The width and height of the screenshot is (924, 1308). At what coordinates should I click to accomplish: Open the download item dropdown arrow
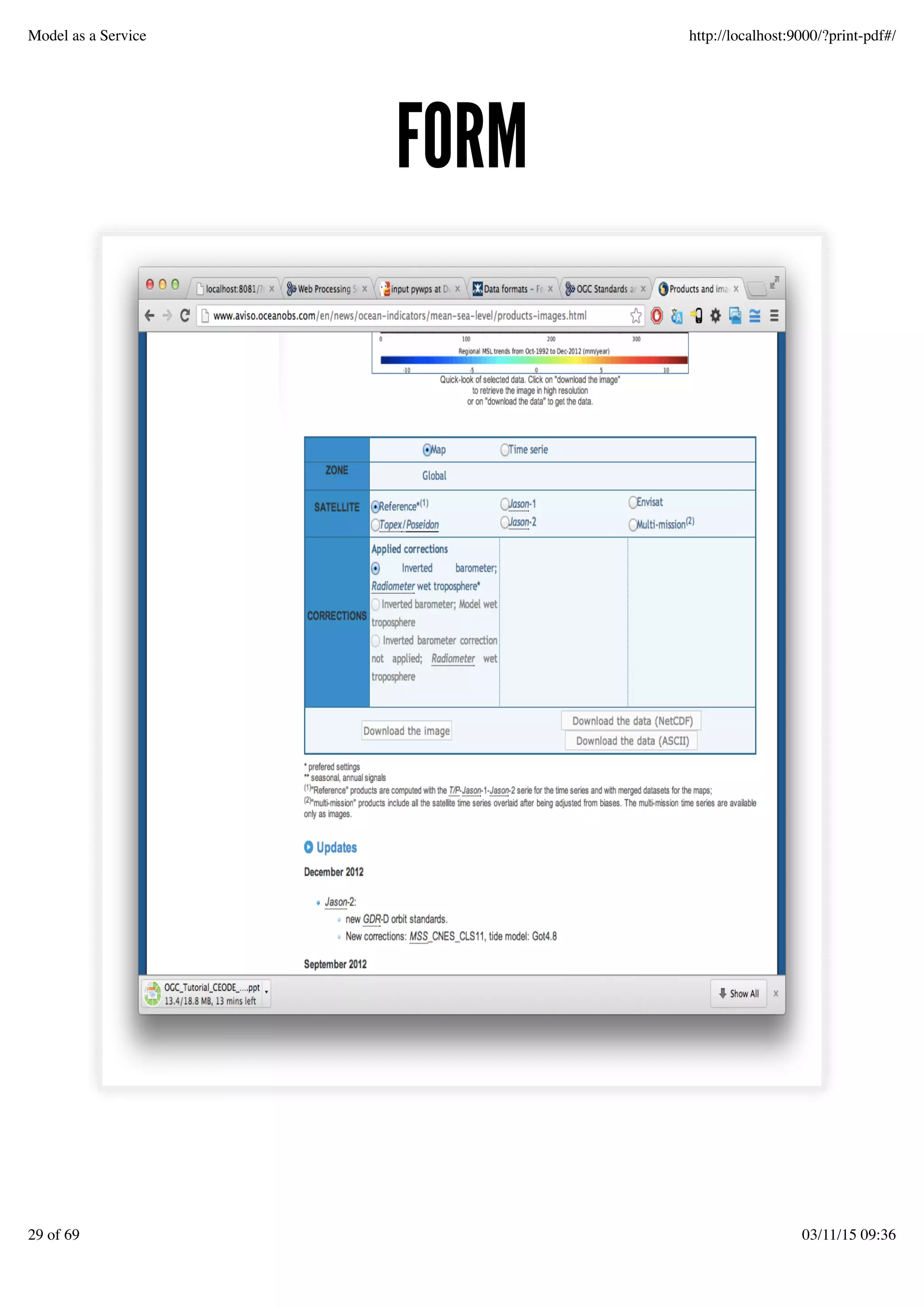pos(267,993)
